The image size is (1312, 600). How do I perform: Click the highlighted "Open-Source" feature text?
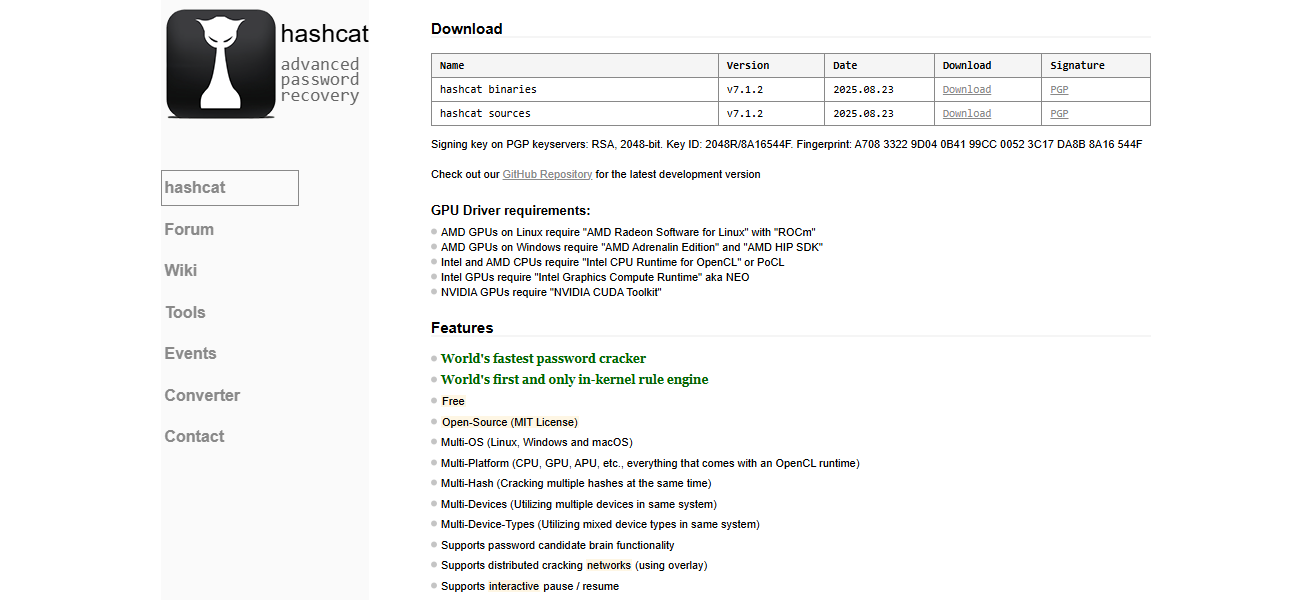(474, 423)
